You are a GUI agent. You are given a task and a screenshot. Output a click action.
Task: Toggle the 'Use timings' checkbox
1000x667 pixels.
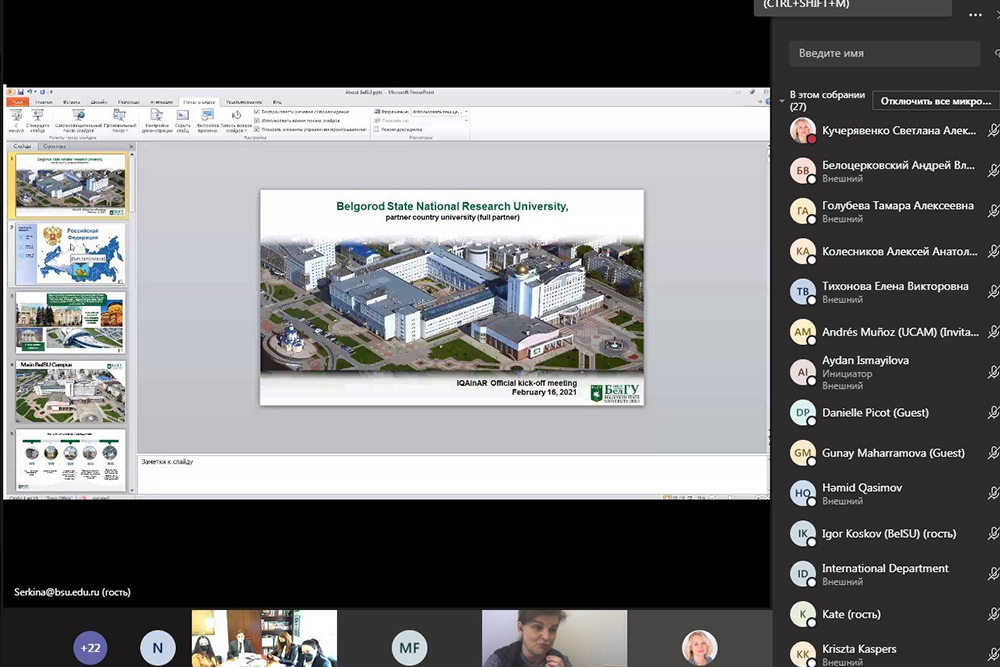(x=258, y=120)
